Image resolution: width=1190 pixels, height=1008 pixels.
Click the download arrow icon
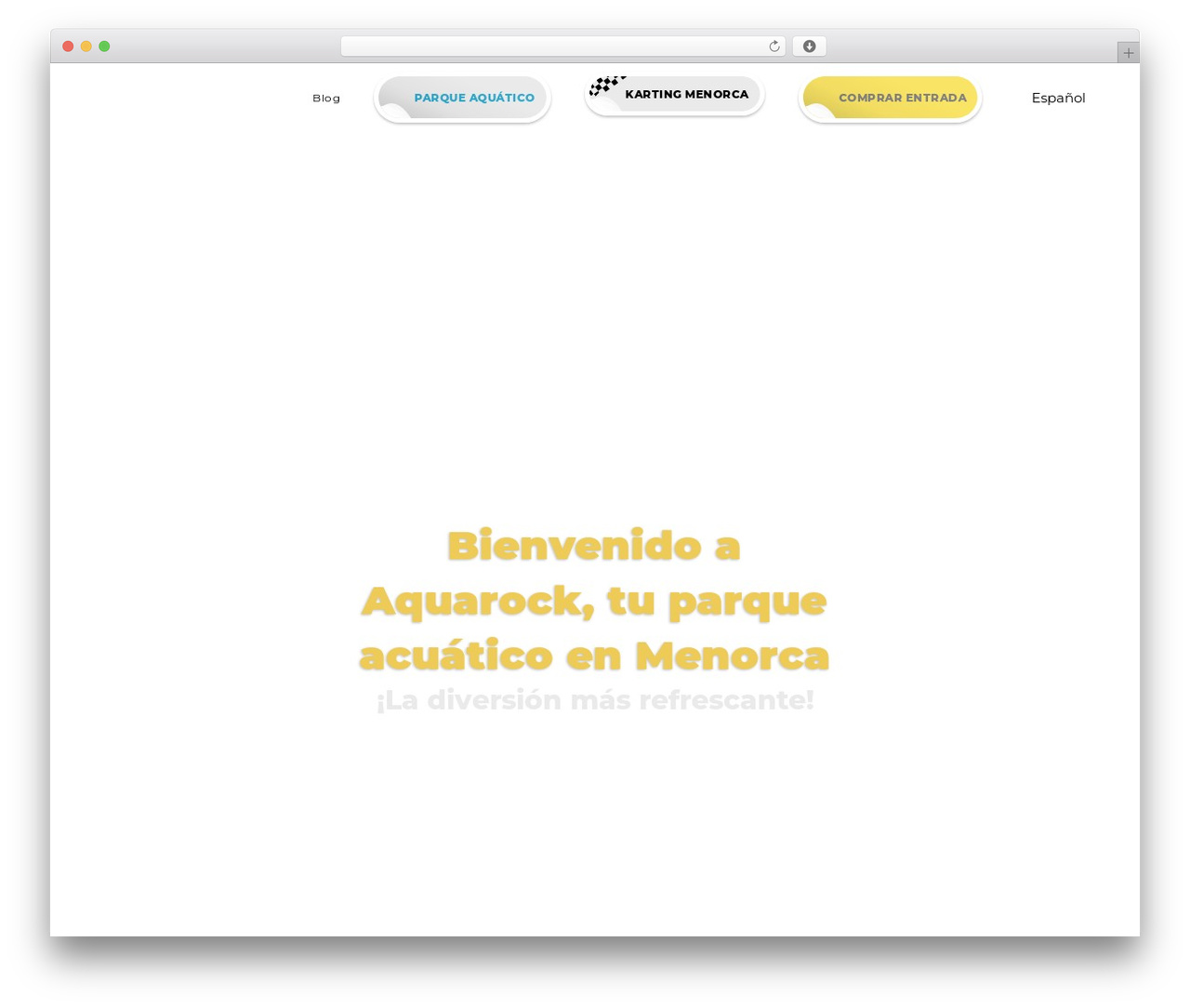[x=809, y=46]
